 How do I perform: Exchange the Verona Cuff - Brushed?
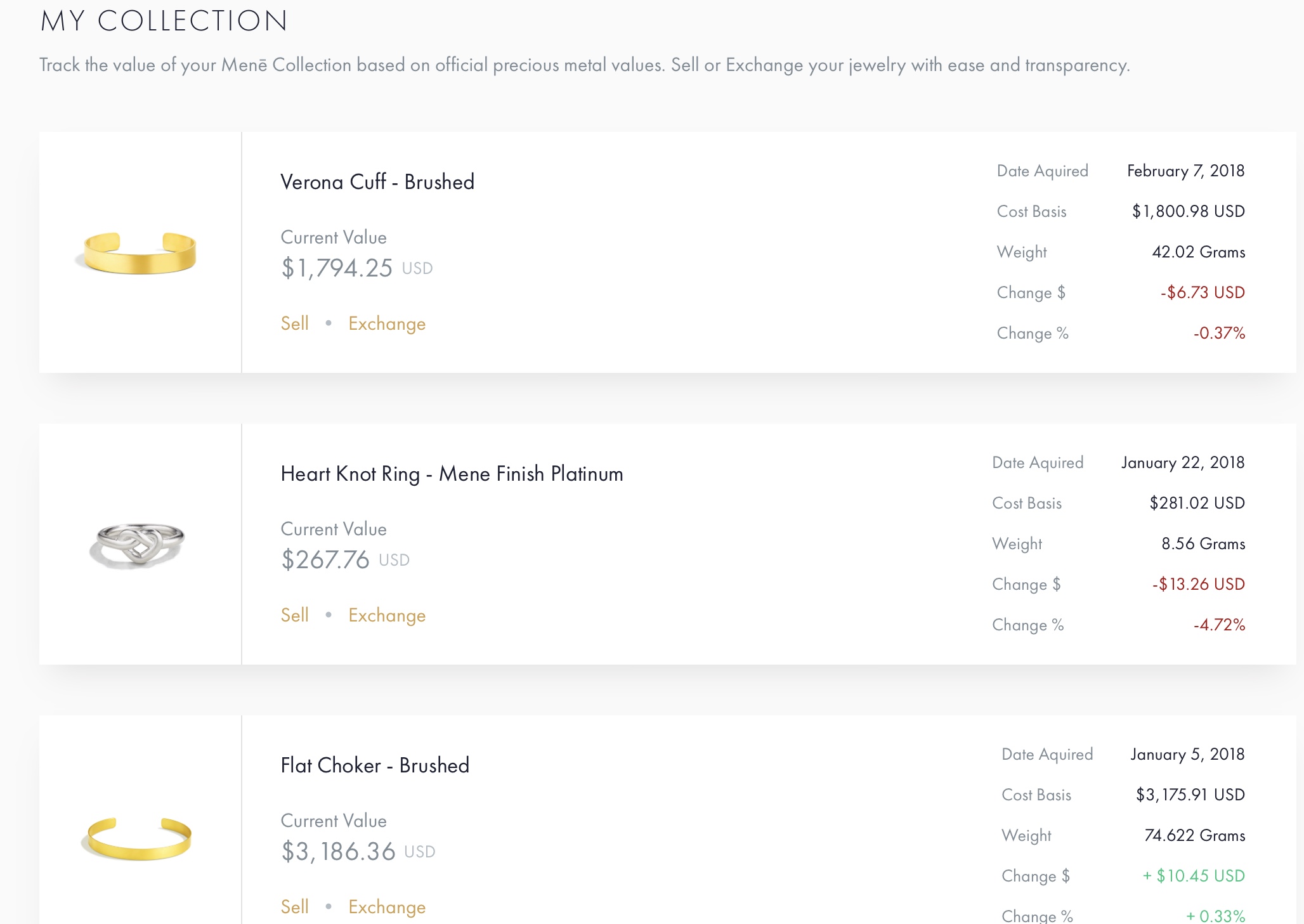click(387, 323)
